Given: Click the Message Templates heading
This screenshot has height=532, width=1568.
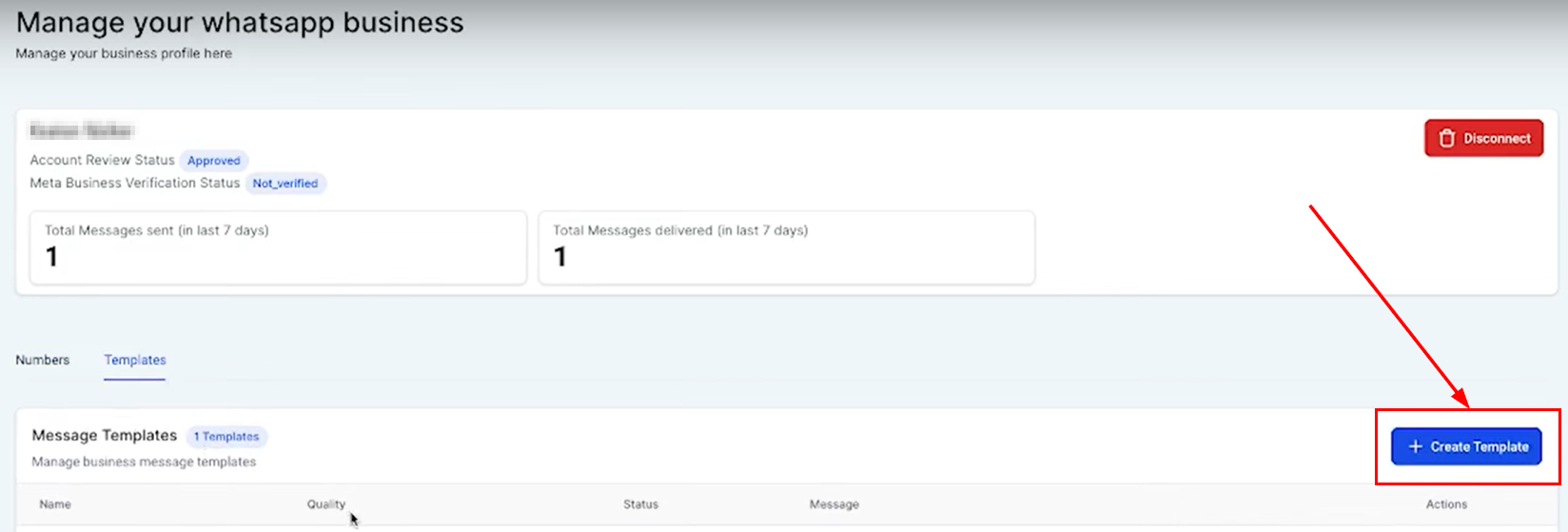Looking at the screenshot, I should [105, 435].
